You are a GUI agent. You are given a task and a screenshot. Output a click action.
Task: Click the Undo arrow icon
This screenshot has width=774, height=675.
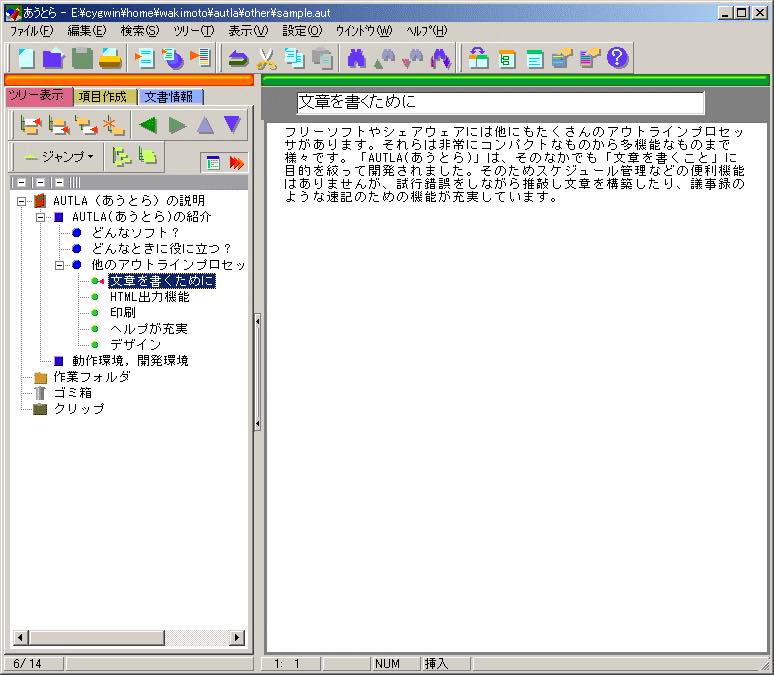pos(238,58)
